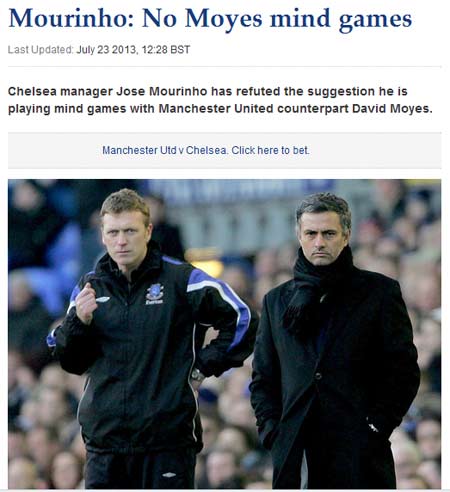
Task: Select the words "Manchester United" in the summary
Action: [x=216, y=109]
